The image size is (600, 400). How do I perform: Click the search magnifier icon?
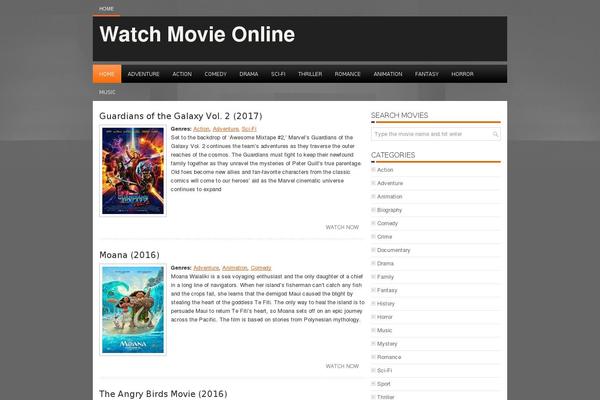click(x=495, y=134)
